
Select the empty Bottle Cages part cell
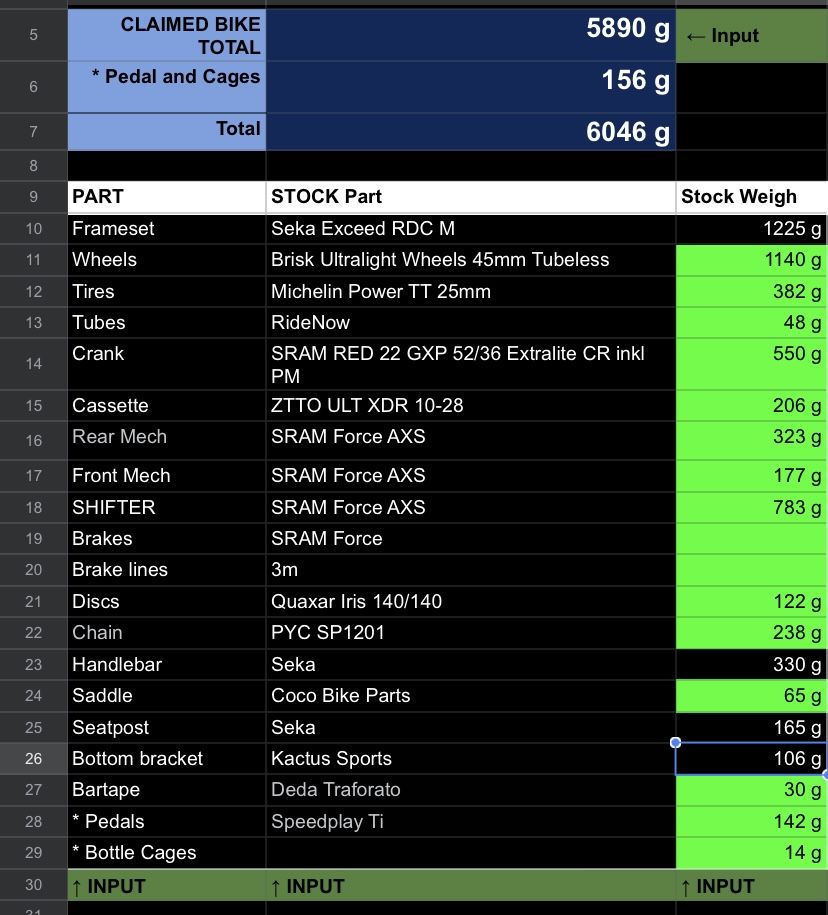pyautogui.click(x=470, y=853)
